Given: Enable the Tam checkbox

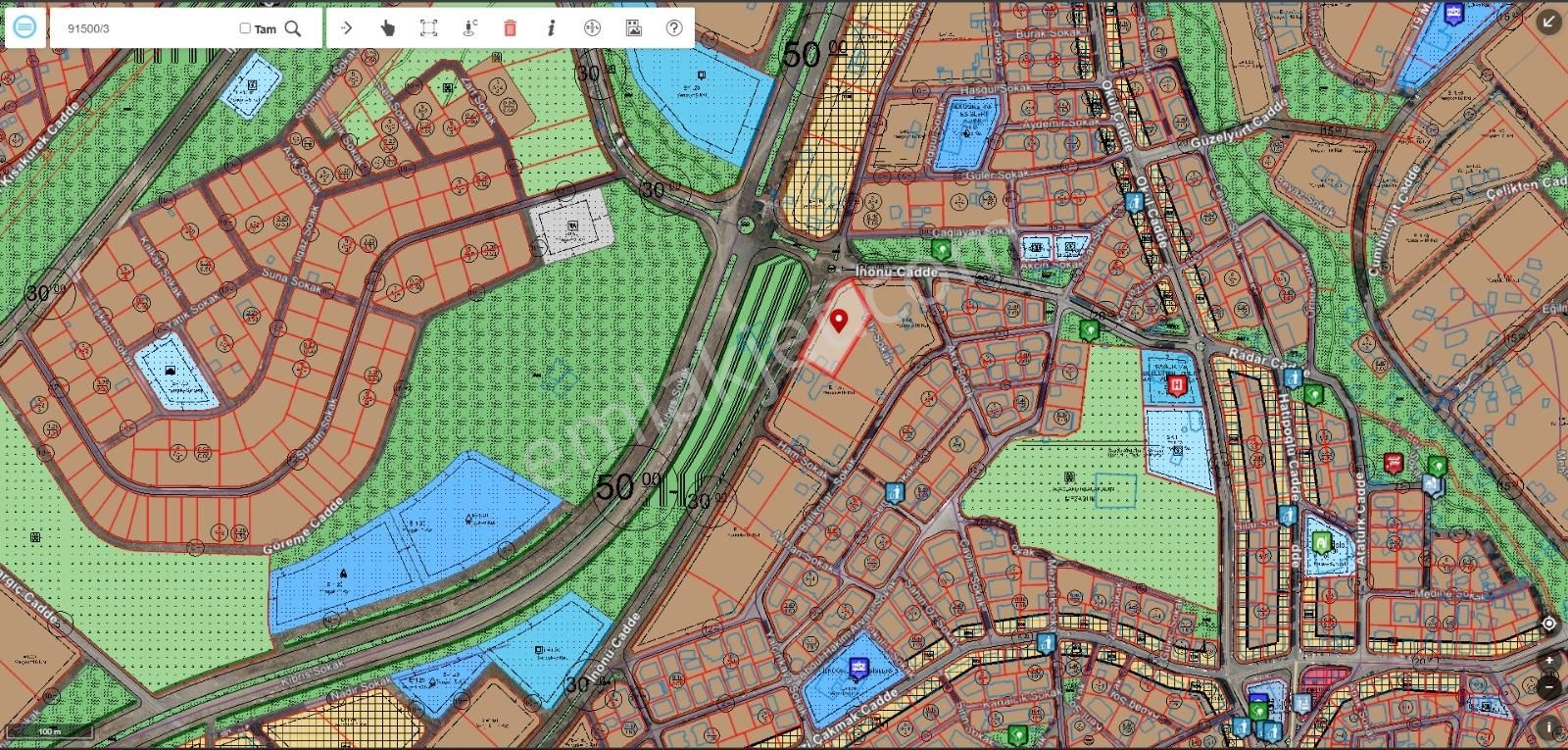Looking at the screenshot, I should (245, 28).
